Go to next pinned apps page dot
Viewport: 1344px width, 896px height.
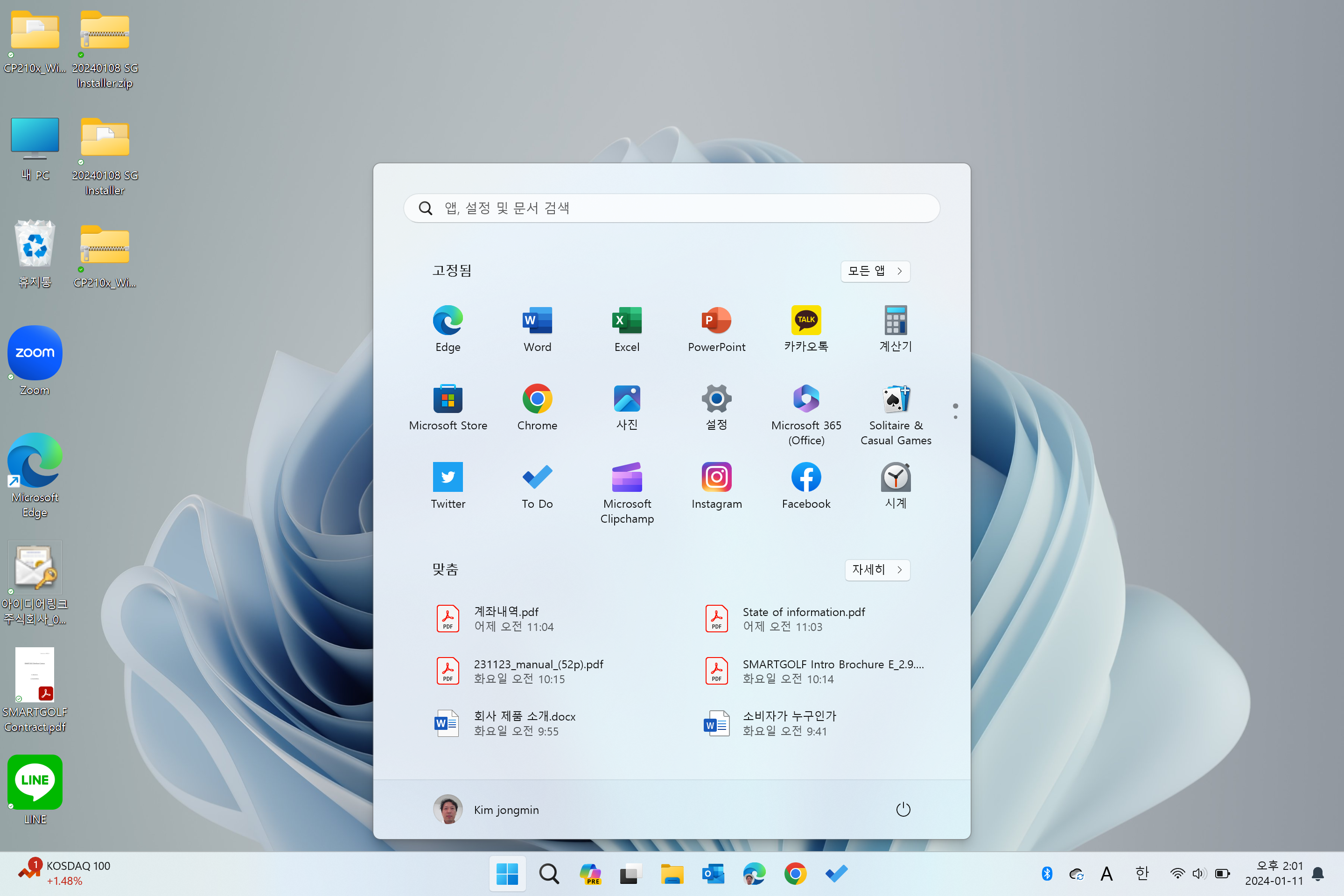pos(955,417)
